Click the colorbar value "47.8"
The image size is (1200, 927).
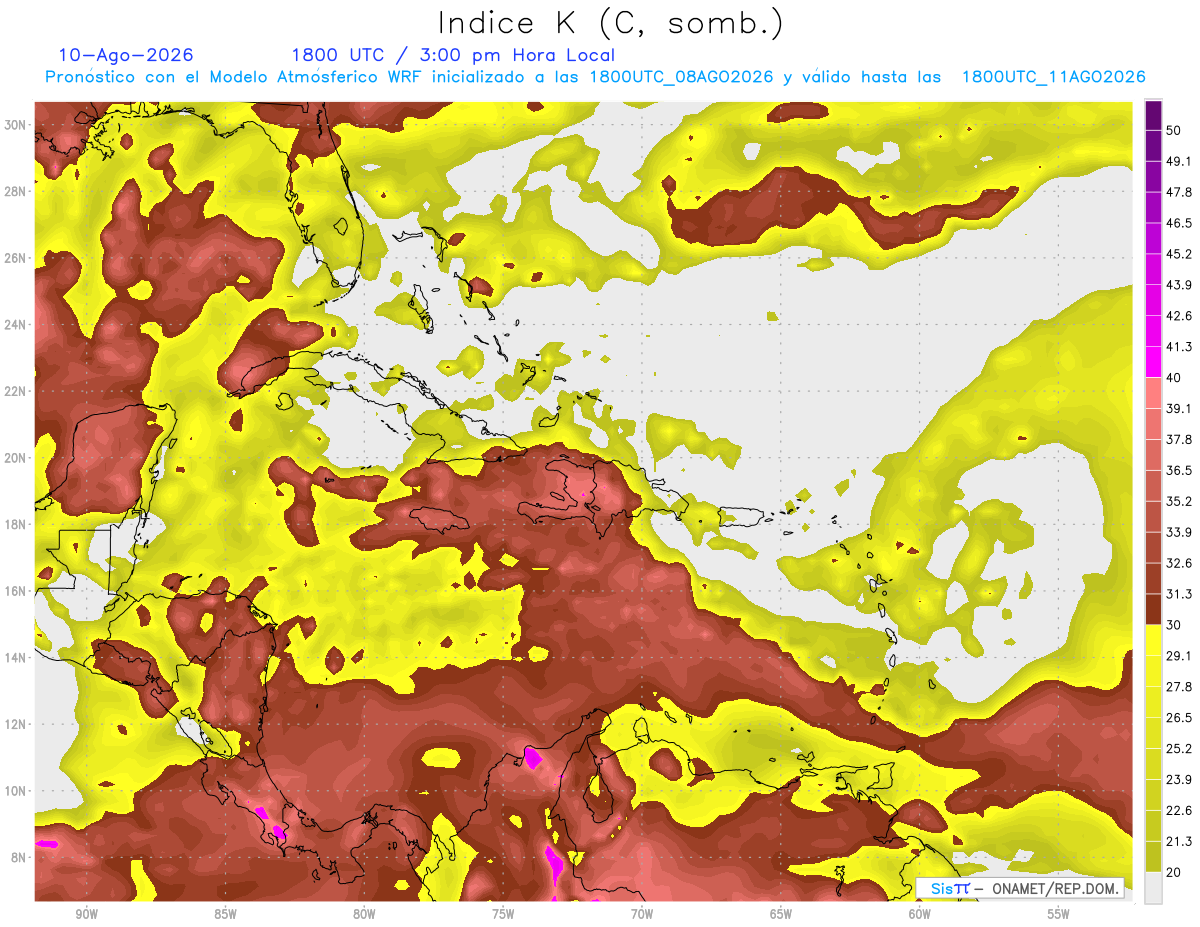tap(1179, 192)
